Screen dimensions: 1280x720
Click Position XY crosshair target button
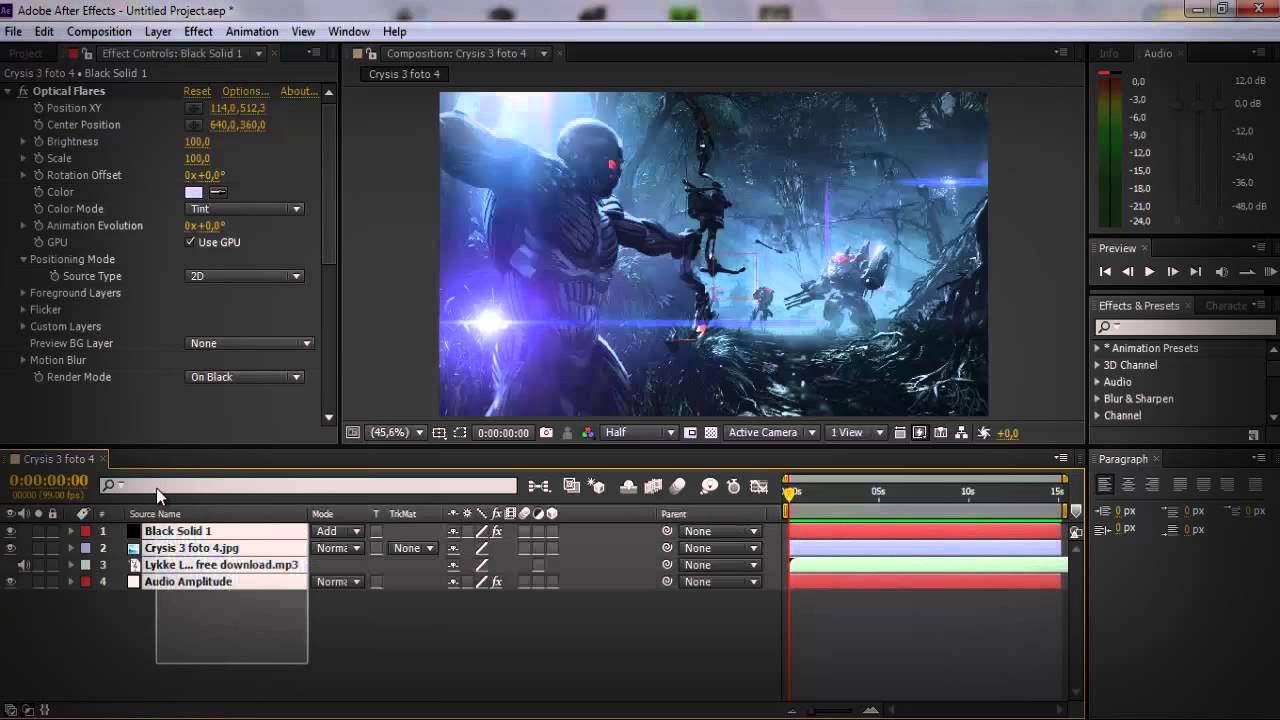(x=194, y=108)
